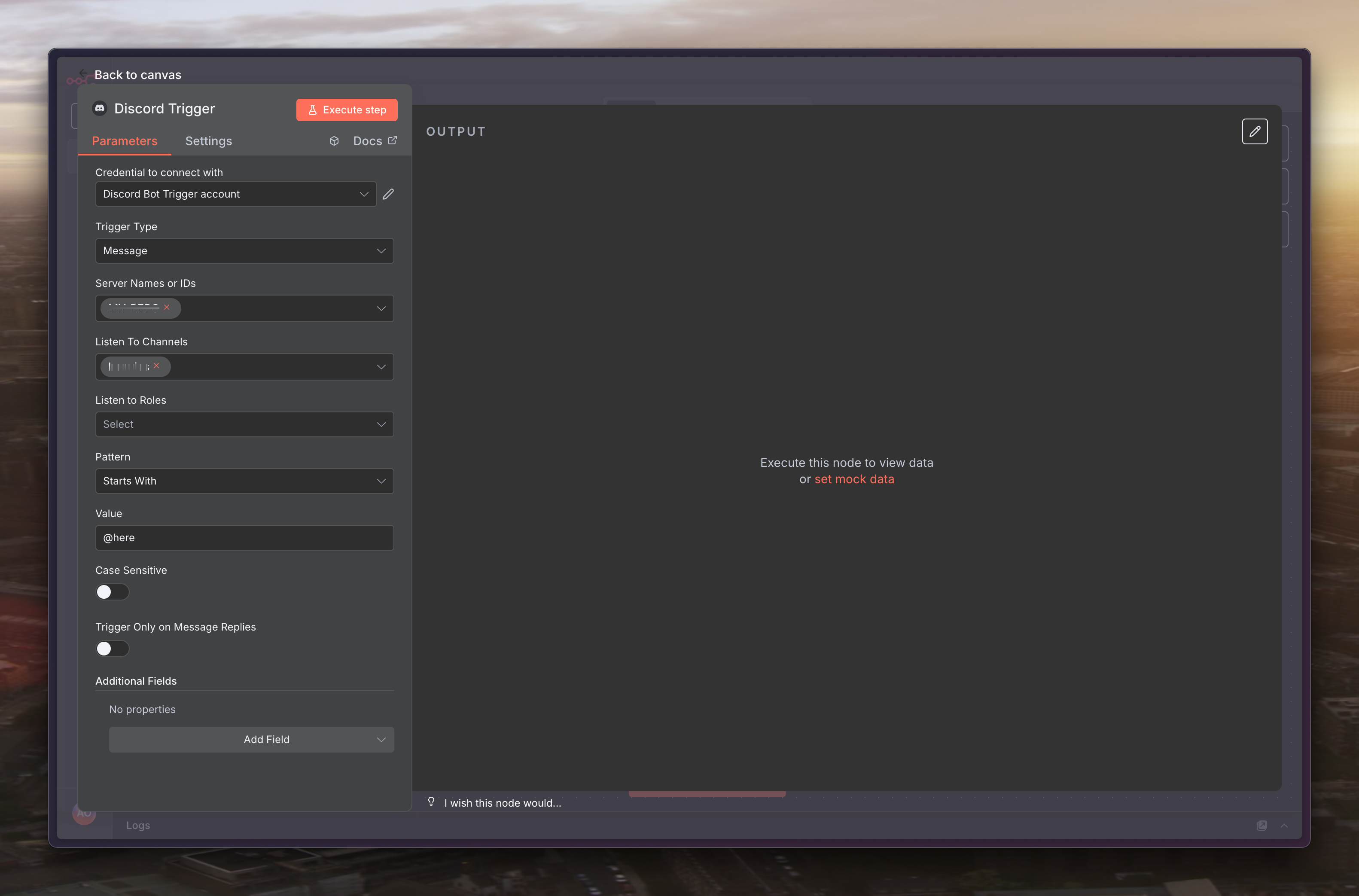Click the Discord logo icon in header

100,109
